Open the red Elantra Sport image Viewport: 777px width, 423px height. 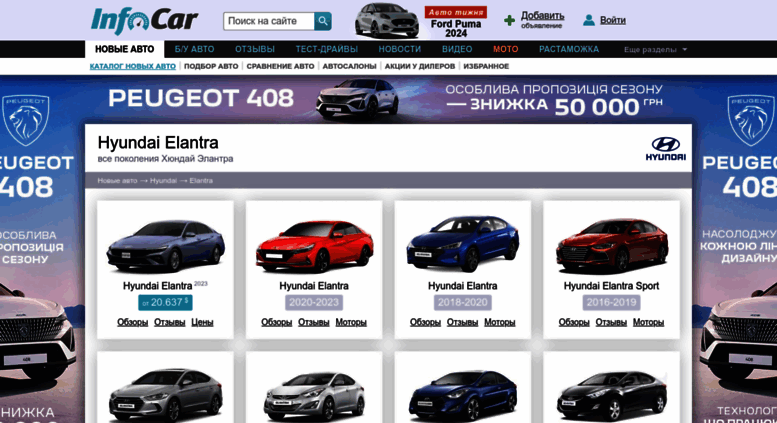coord(611,246)
